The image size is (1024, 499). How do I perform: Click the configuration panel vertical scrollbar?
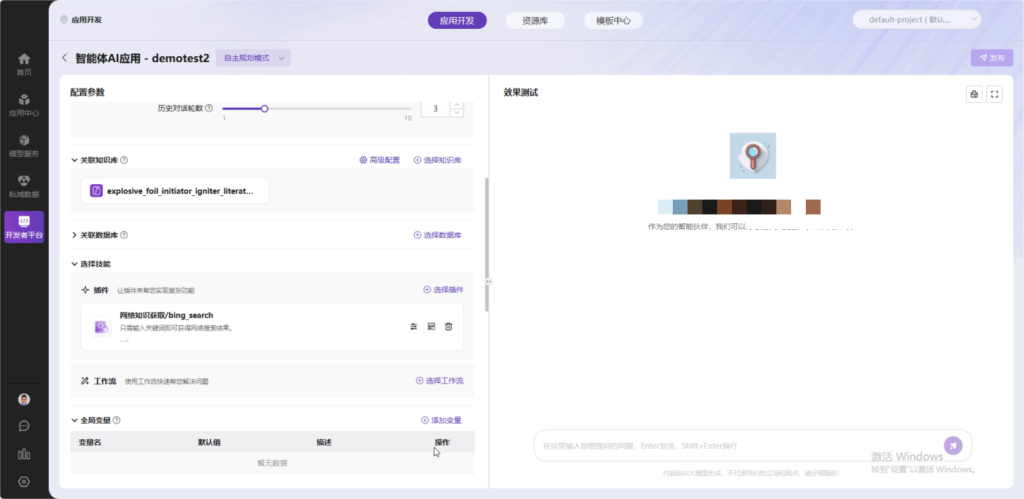tap(487, 244)
